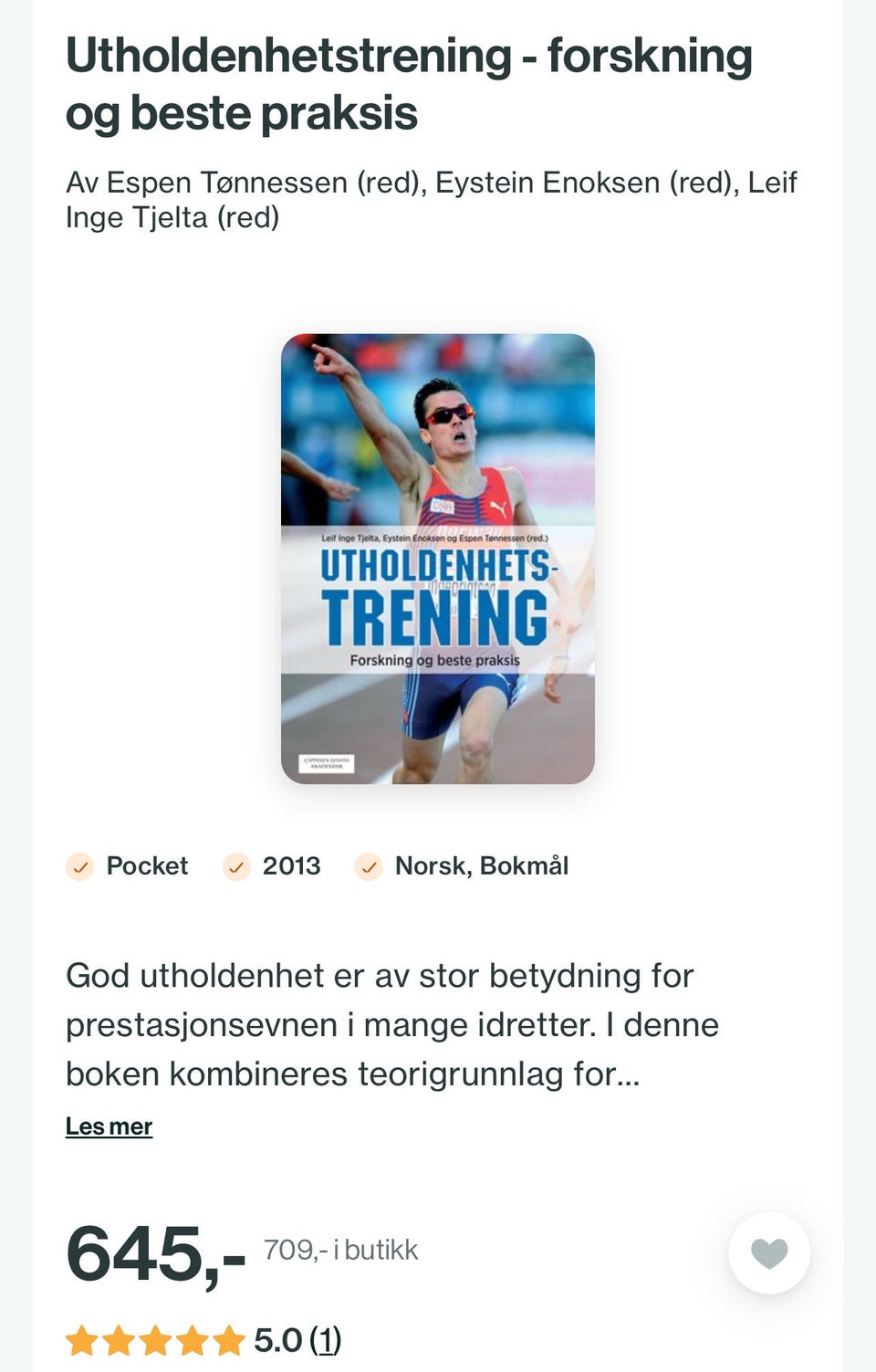Open the Utholdenhetstrening book cover image
This screenshot has height=1372, width=876.
tap(438, 559)
